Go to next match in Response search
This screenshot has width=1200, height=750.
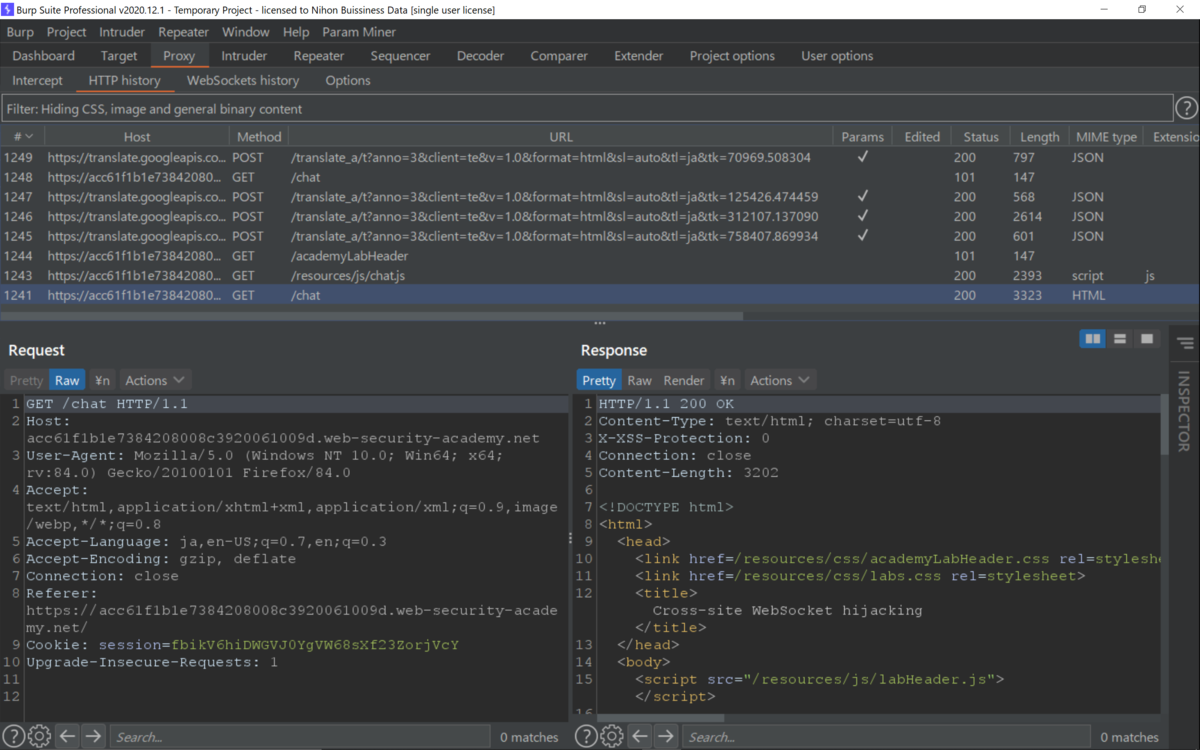pos(666,737)
